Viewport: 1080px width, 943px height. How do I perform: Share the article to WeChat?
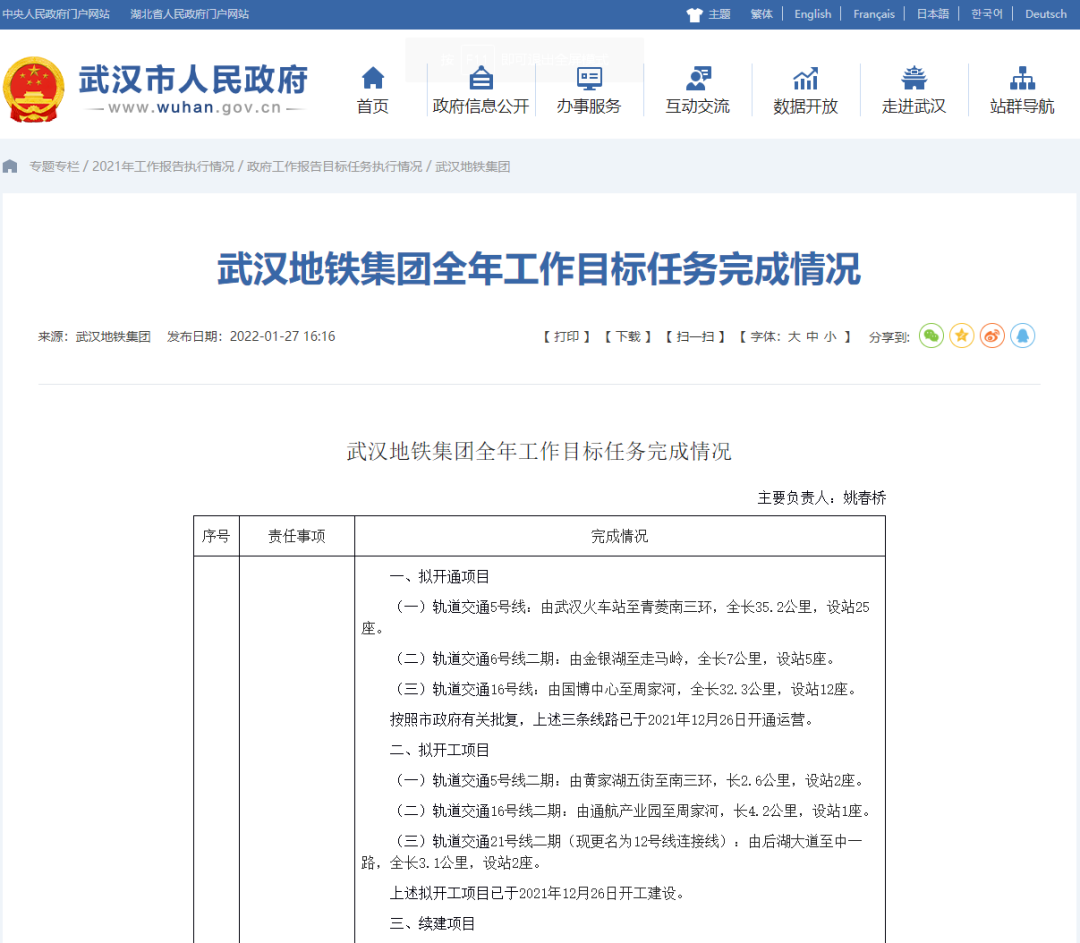click(x=931, y=336)
